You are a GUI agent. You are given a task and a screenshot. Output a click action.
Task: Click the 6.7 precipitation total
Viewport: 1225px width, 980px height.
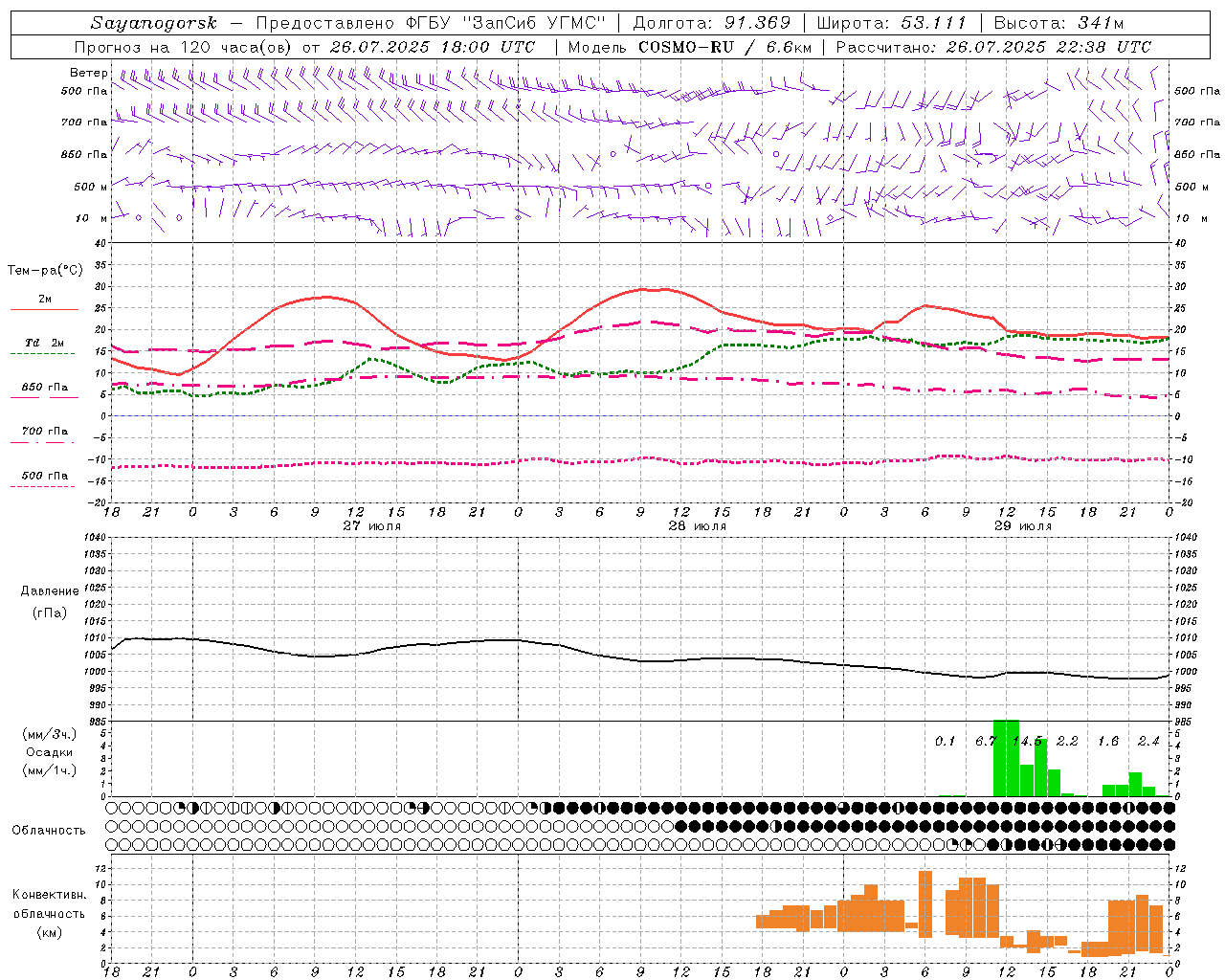pos(986,742)
